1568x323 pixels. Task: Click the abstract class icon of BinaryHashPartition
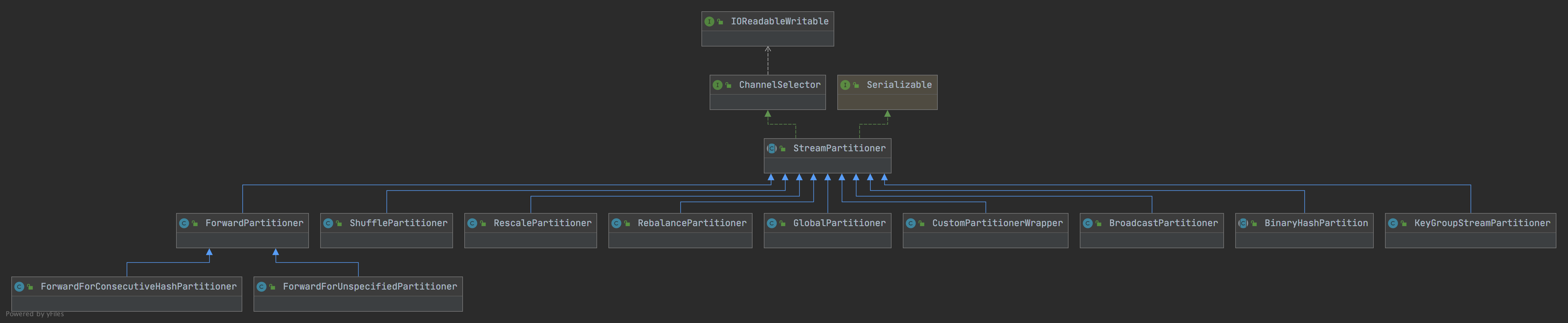click(1243, 223)
